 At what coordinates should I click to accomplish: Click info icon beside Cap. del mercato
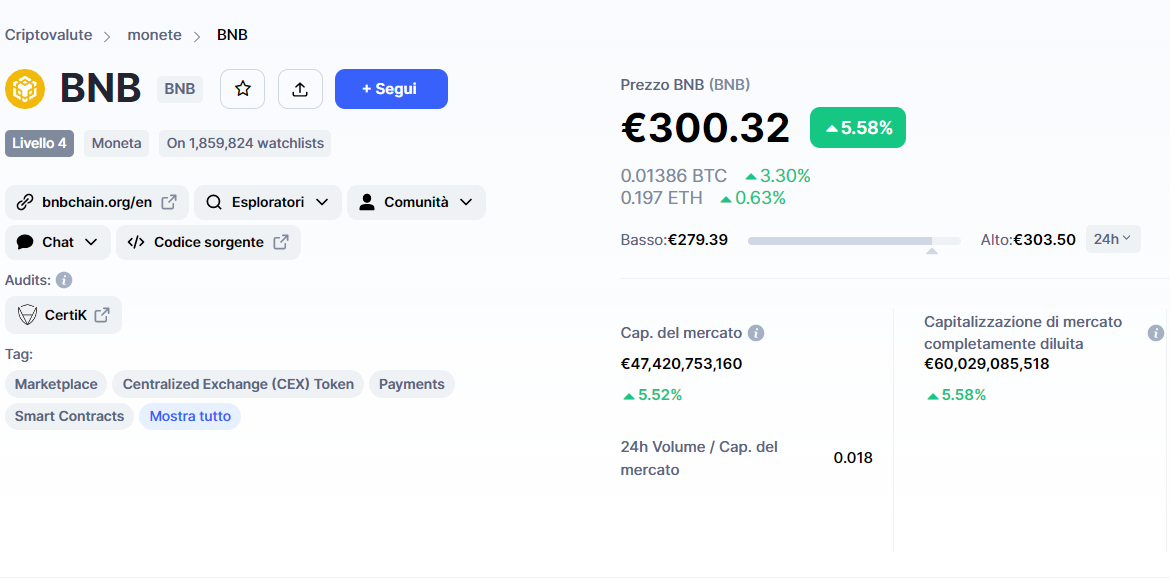tap(756, 333)
